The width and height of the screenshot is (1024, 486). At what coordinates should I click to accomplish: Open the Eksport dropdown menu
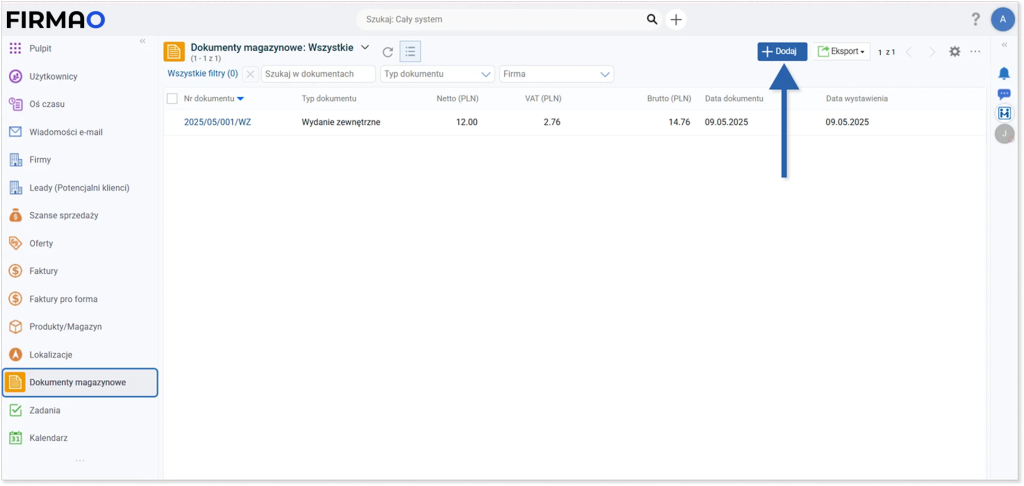pos(842,52)
